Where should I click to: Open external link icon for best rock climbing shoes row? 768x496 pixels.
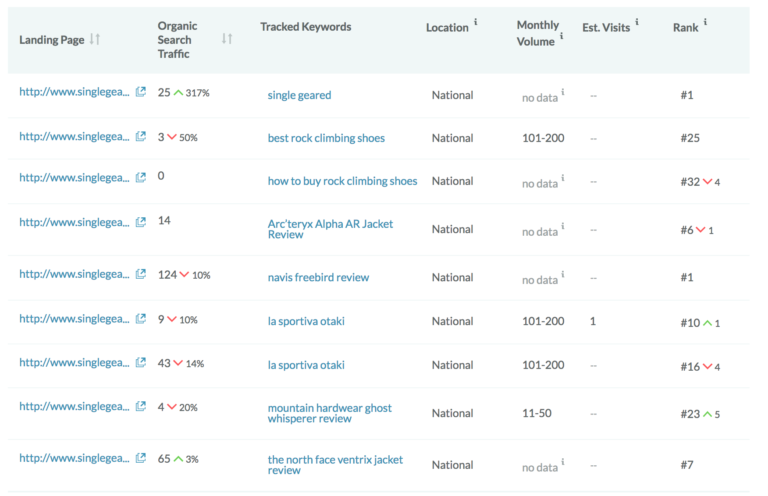(141, 136)
